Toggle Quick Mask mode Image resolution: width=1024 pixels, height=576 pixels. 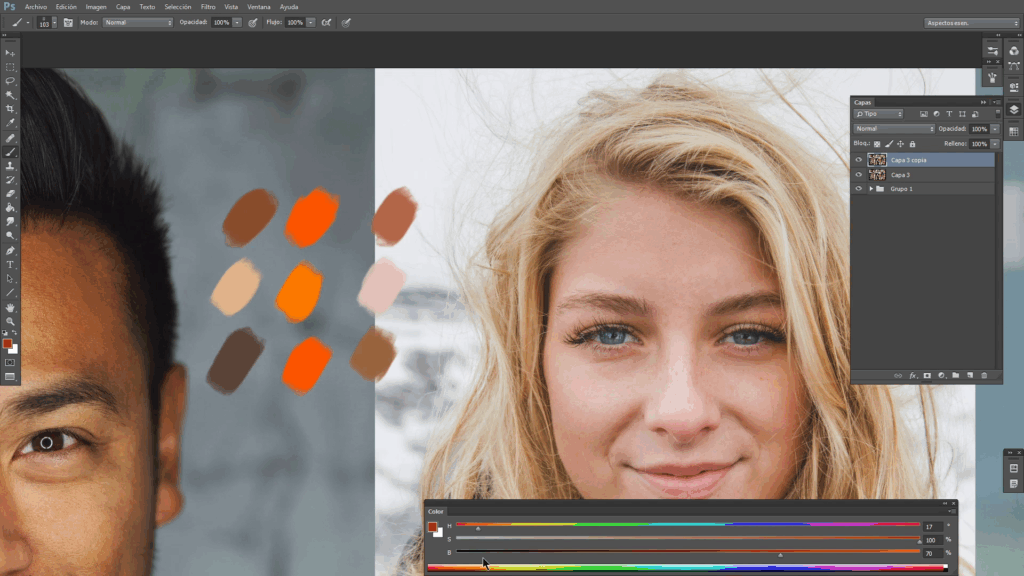(x=10, y=362)
